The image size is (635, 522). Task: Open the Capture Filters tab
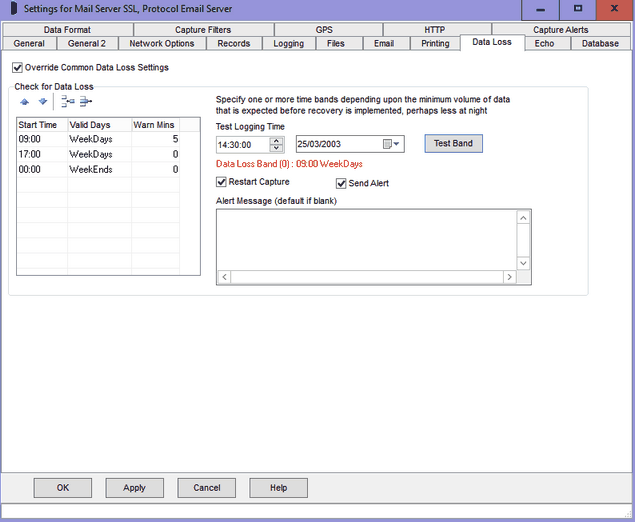pyautogui.click(x=202, y=30)
